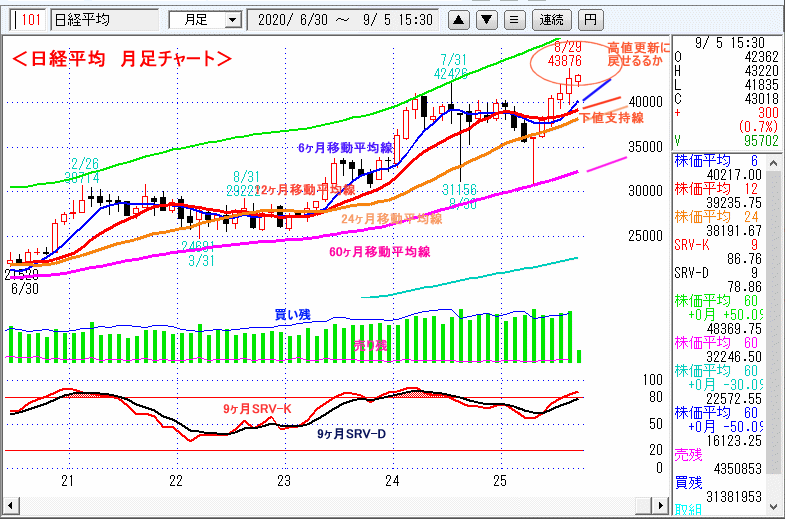Image resolution: width=785 pixels, height=519 pixels.
Task: Click the value 16123.25
Action: pos(734,441)
